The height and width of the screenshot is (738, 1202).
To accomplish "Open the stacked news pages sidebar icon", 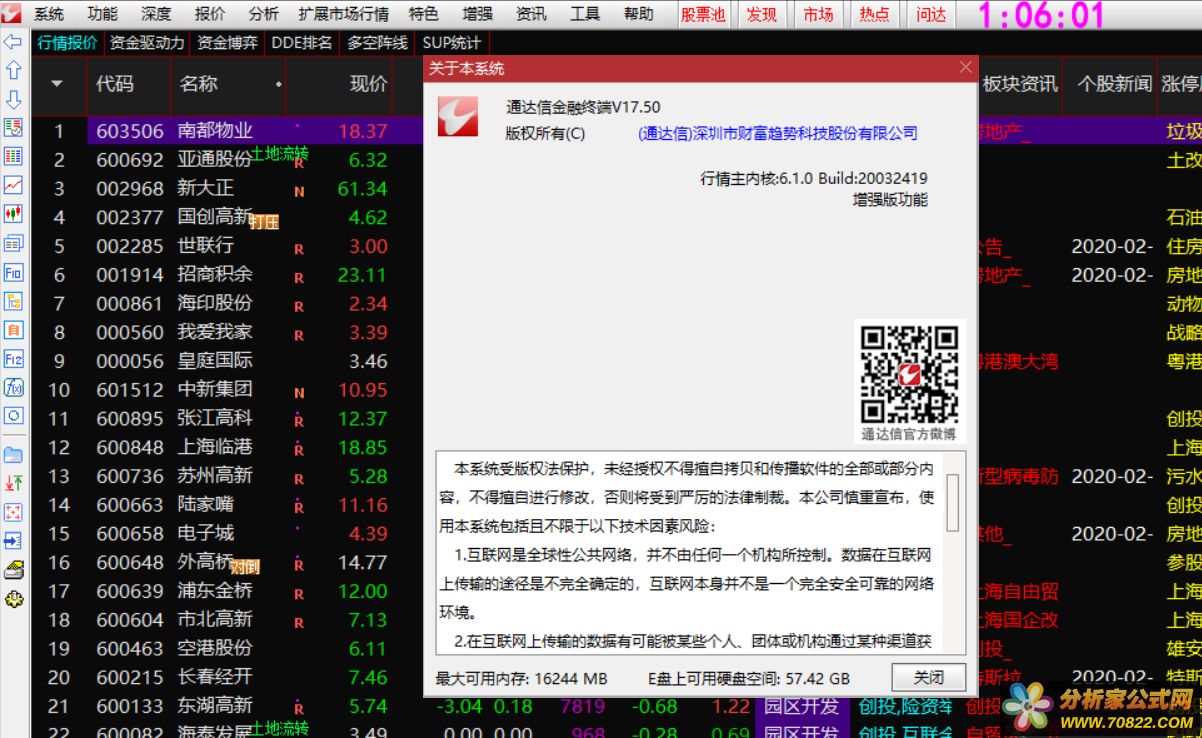I will pos(13,243).
